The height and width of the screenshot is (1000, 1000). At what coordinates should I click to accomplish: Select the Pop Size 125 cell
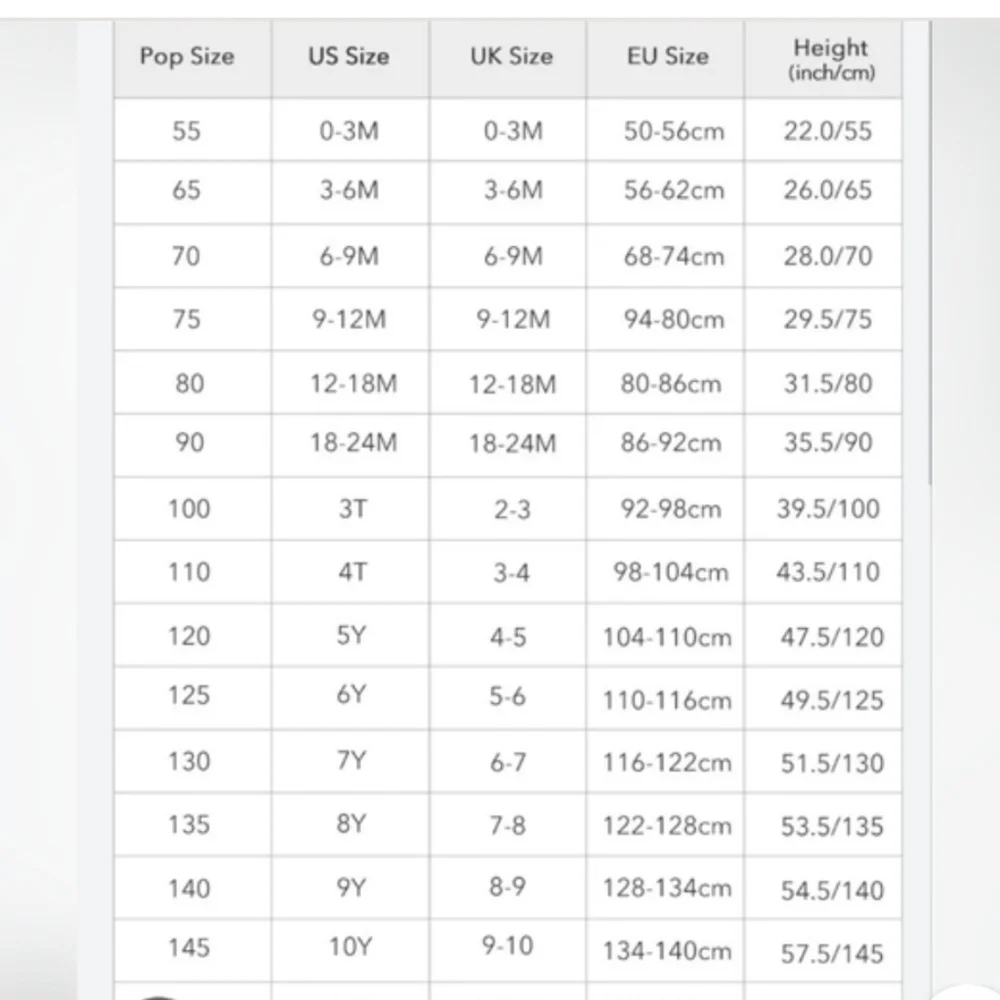[x=189, y=695]
